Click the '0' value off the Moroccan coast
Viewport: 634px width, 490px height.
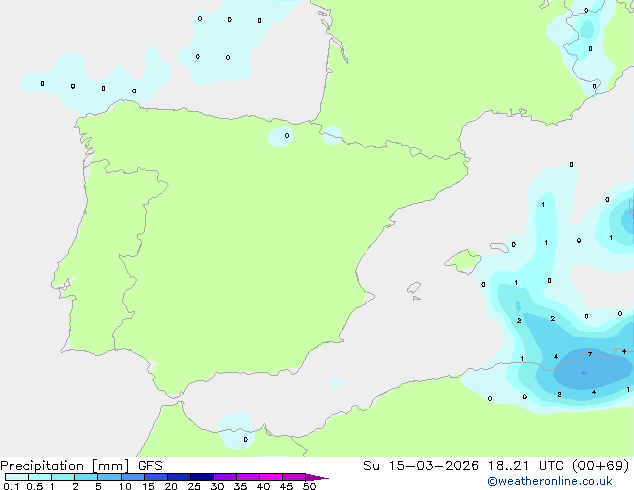coord(245,439)
